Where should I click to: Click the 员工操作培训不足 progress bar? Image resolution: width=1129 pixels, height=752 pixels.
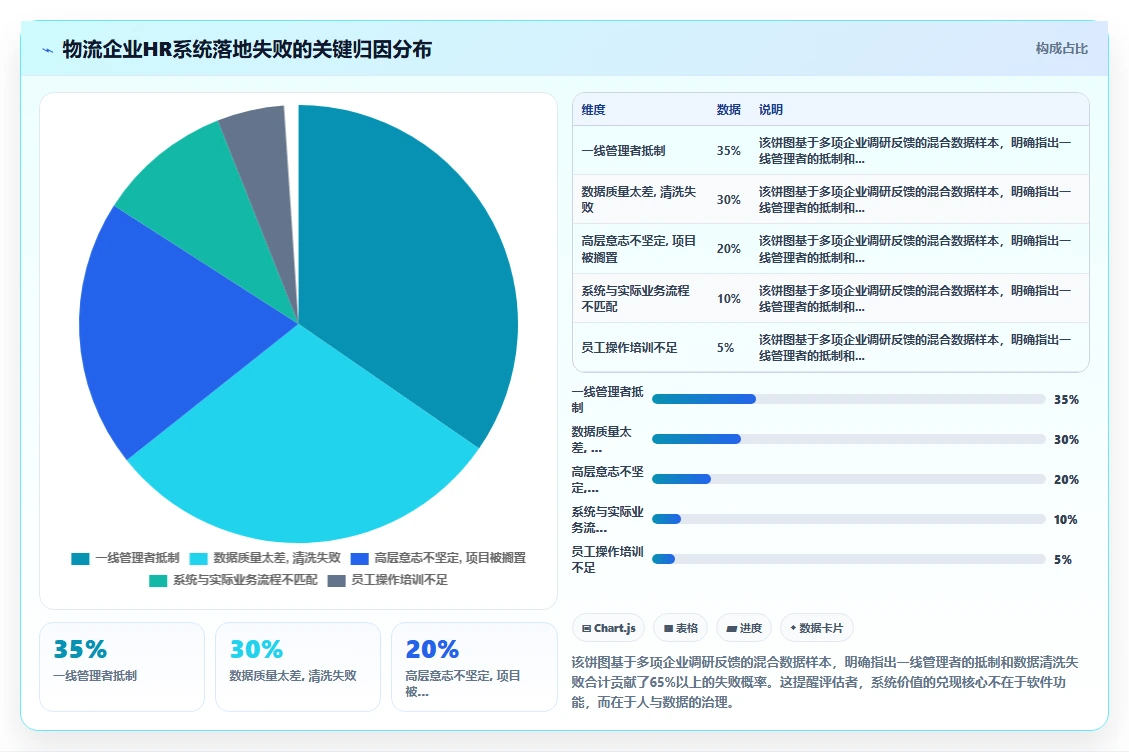click(848, 559)
